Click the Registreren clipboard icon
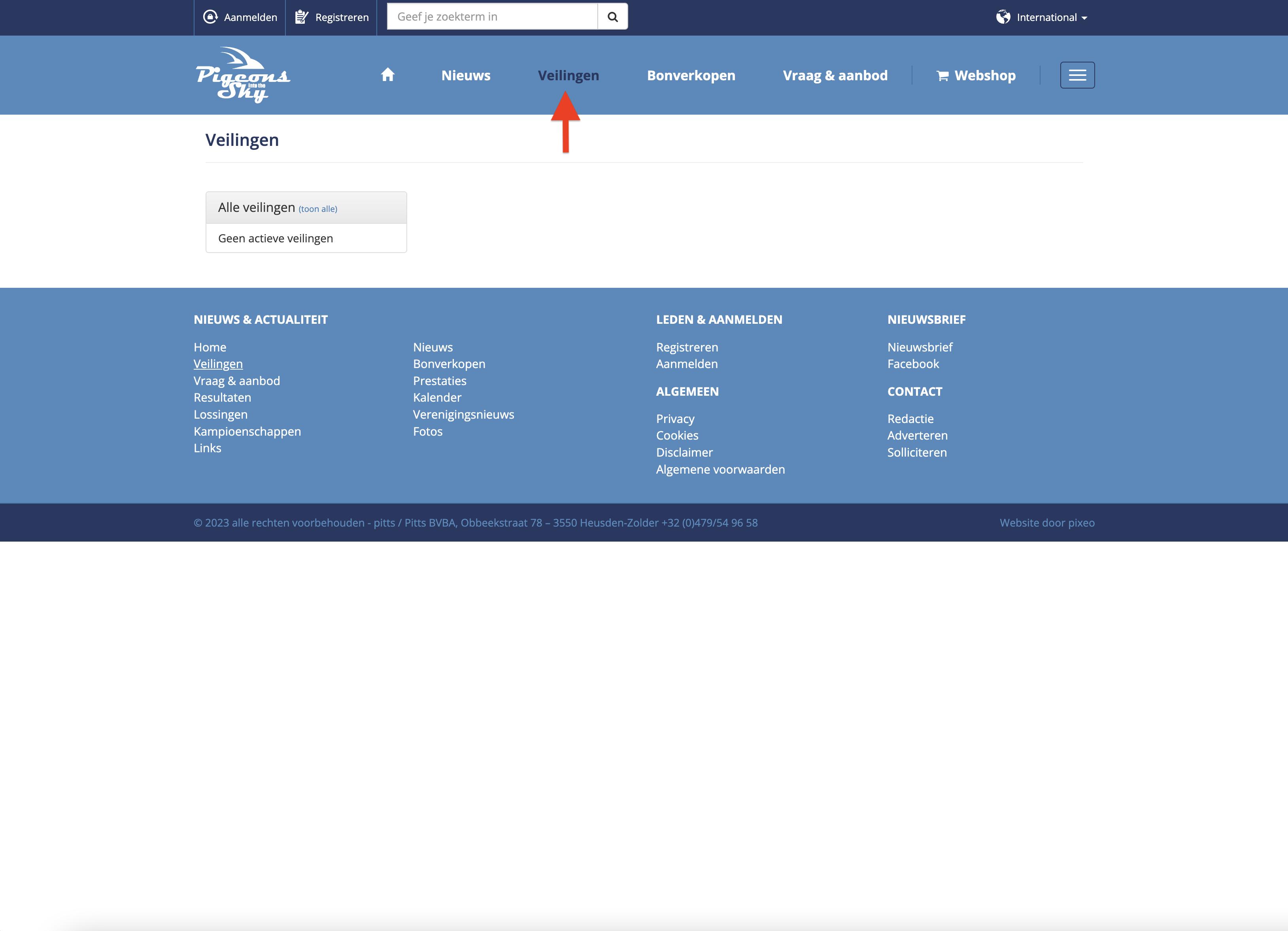The height and width of the screenshot is (931, 1288). (302, 17)
